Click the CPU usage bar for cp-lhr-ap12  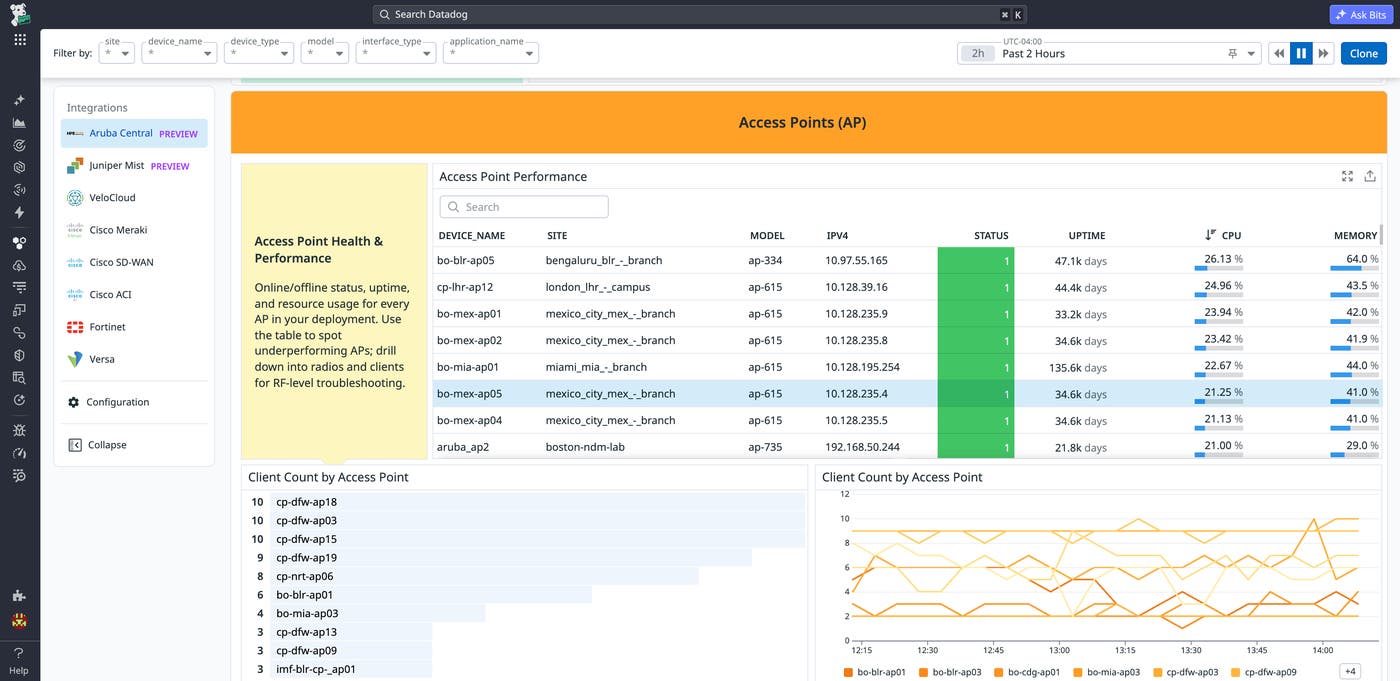click(x=1218, y=296)
